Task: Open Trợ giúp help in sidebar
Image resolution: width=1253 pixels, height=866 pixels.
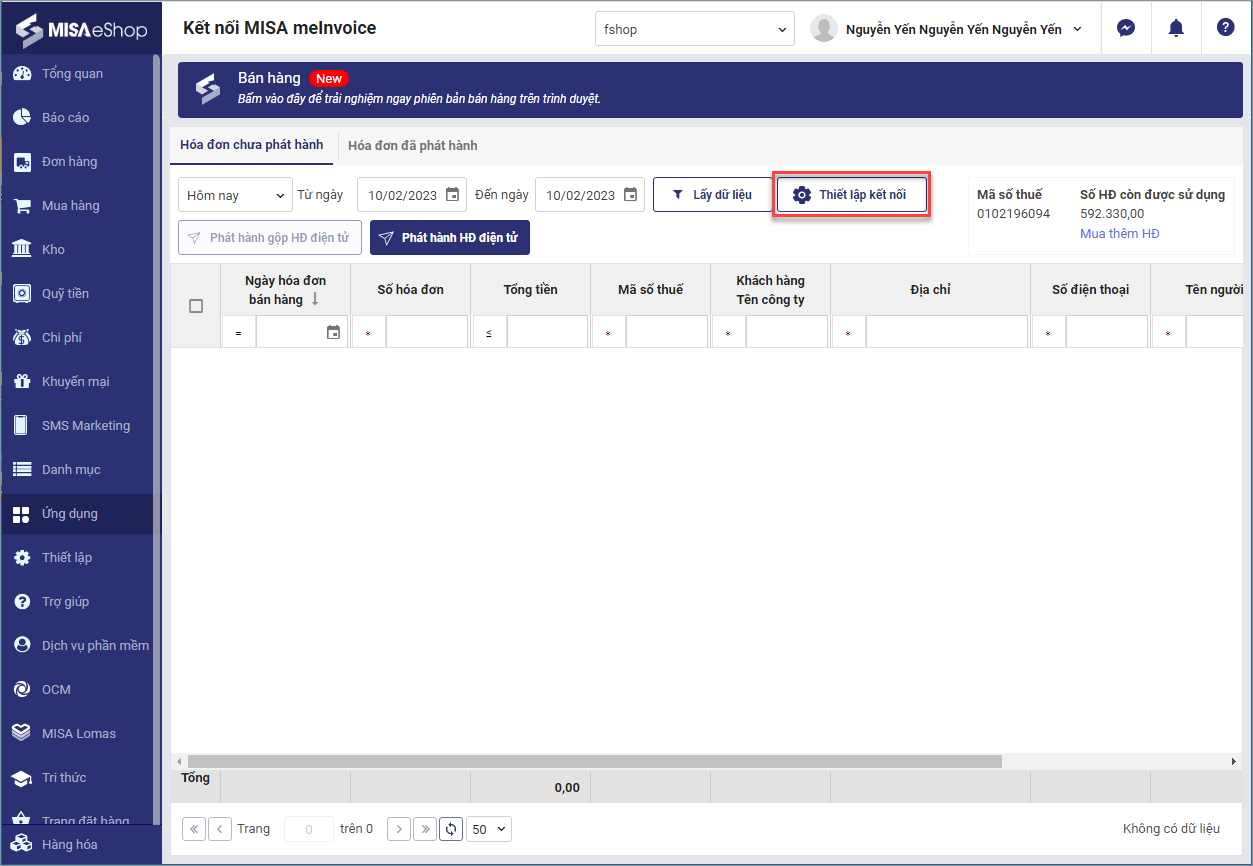Action: (x=76, y=602)
